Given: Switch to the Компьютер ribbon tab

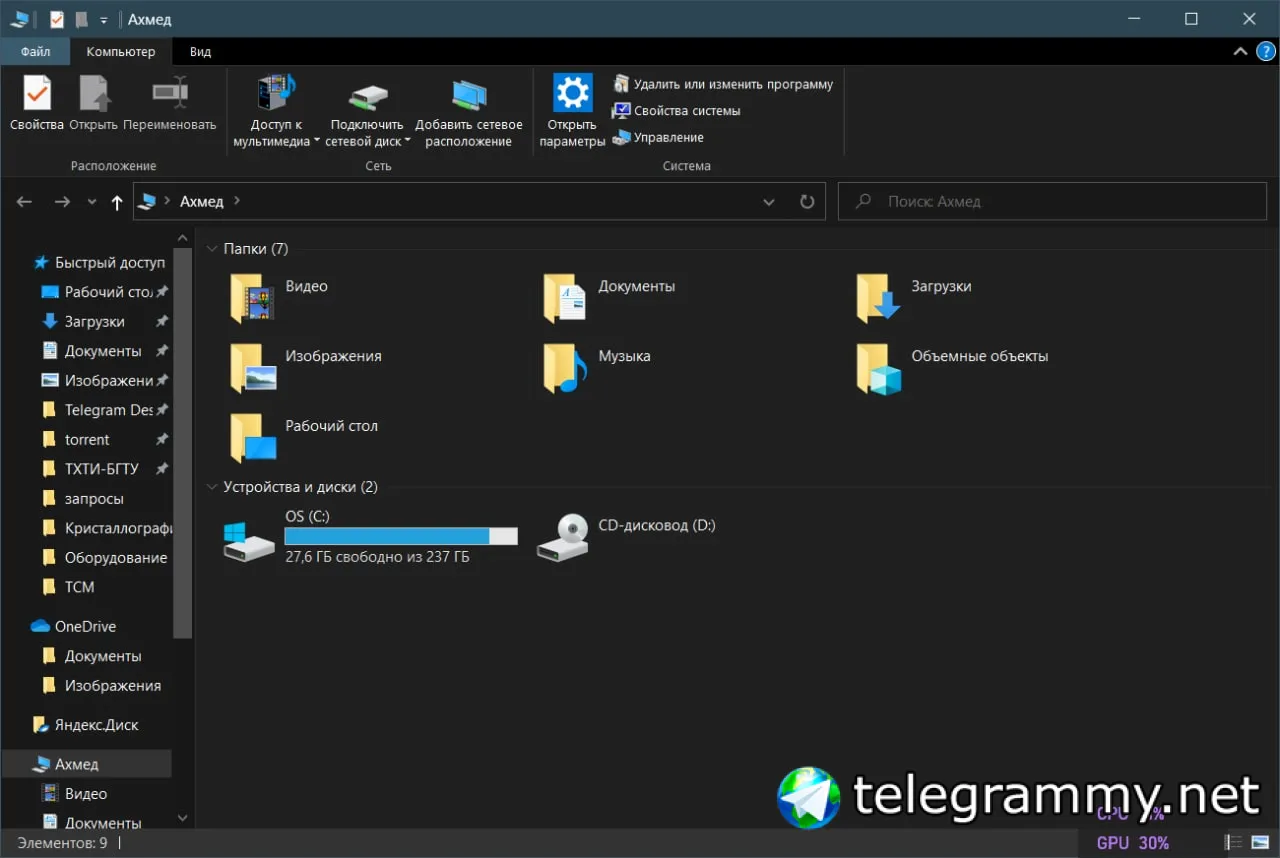Looking at the screenshot, I should [x=121, y=52].
